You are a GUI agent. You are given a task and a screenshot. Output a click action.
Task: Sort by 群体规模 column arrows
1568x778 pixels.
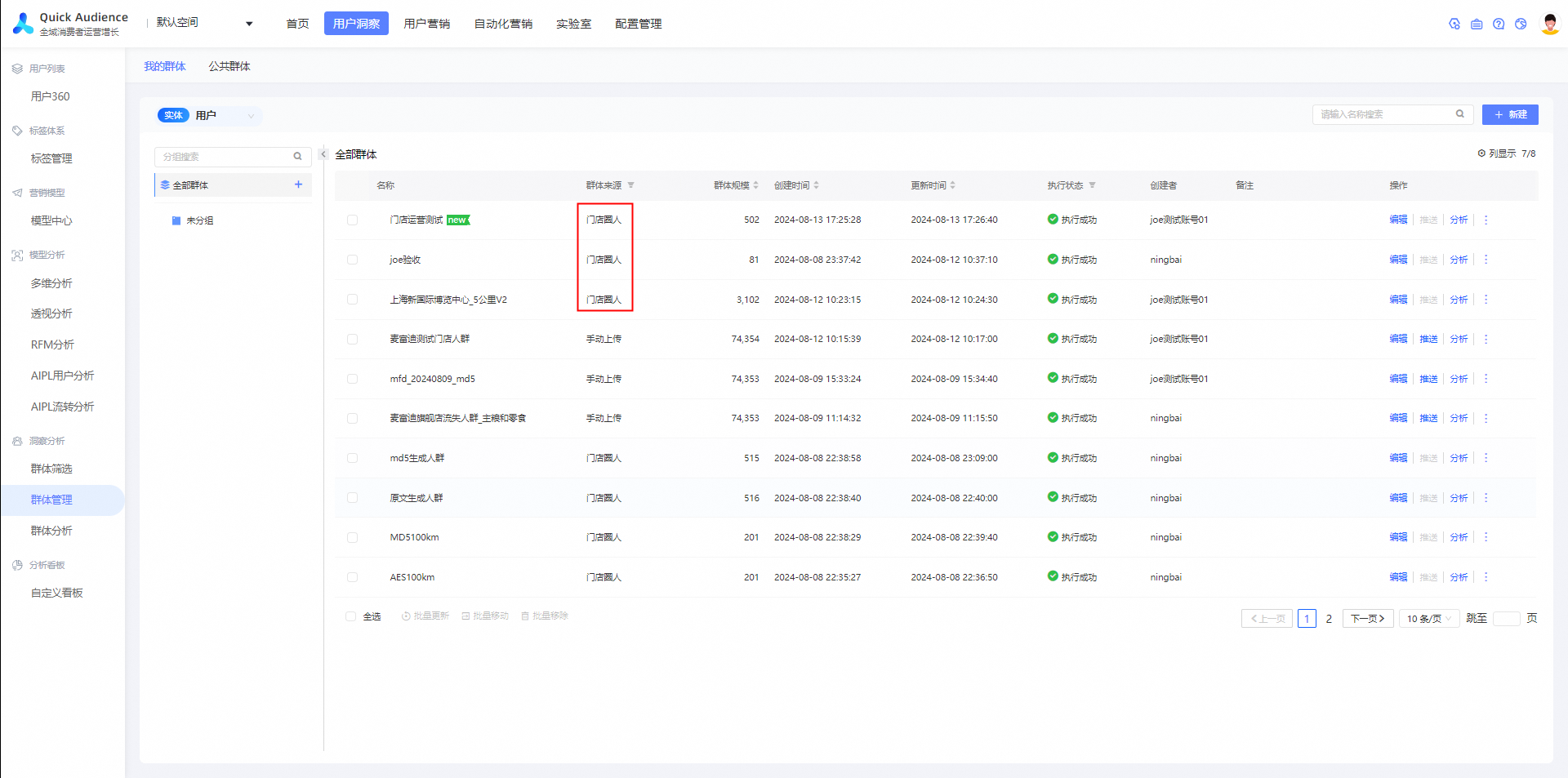click(755, 185)
